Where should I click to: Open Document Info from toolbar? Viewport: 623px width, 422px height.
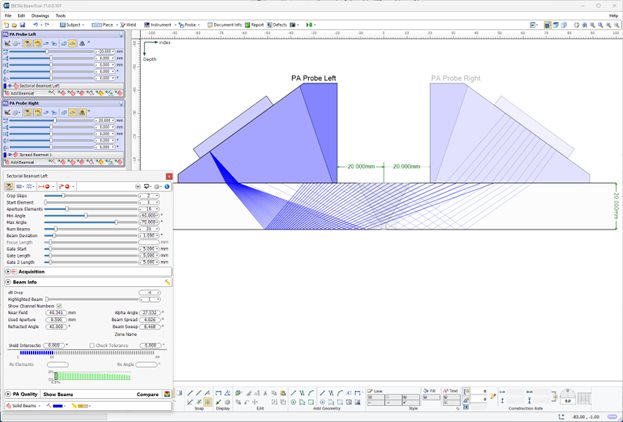tap(226, 24)
